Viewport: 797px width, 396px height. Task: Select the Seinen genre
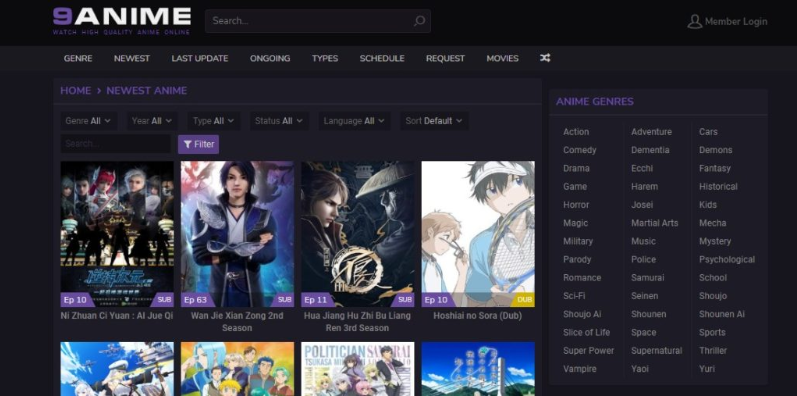[x=645, y=296]
